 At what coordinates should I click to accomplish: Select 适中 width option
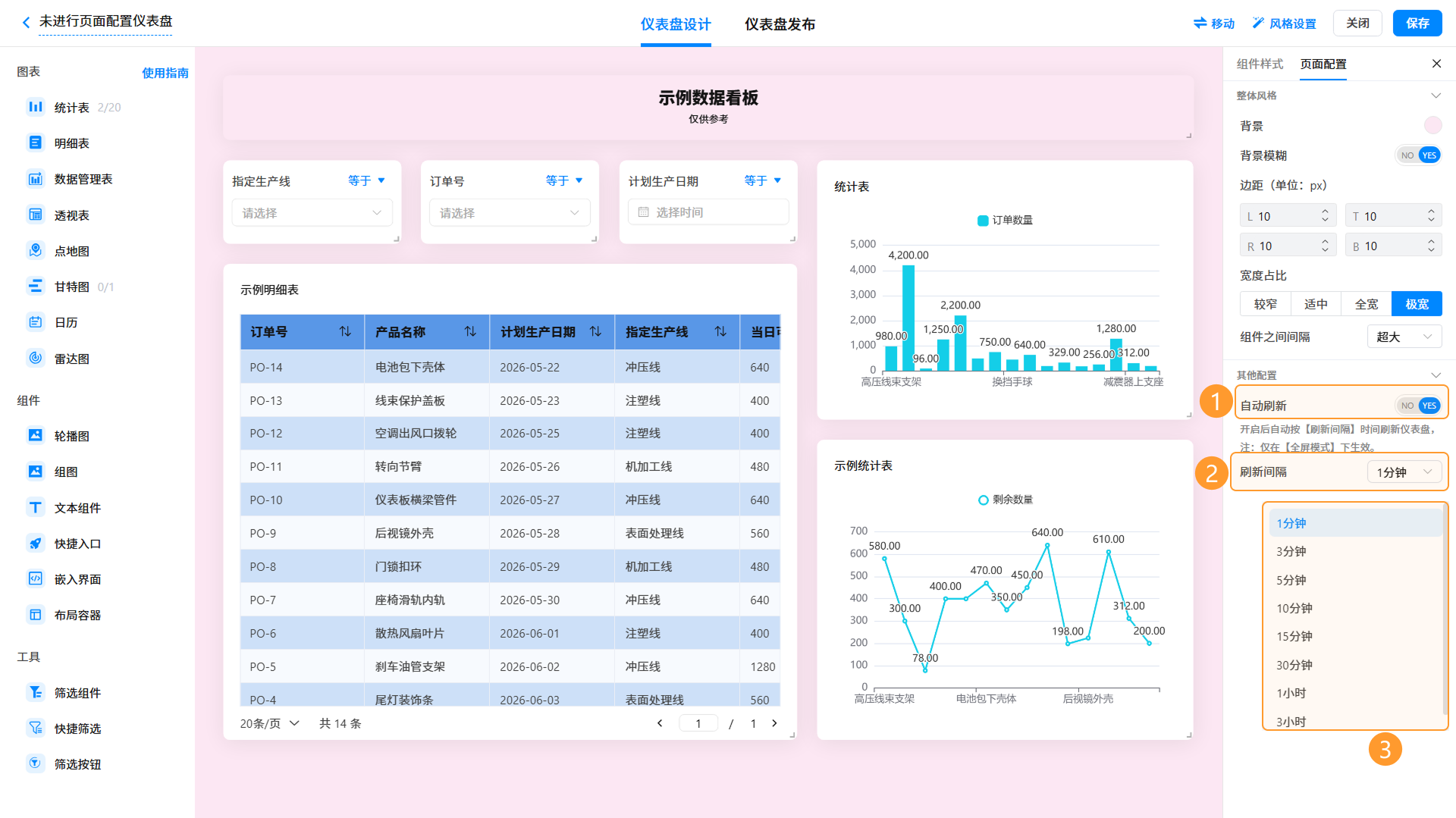1316,304
